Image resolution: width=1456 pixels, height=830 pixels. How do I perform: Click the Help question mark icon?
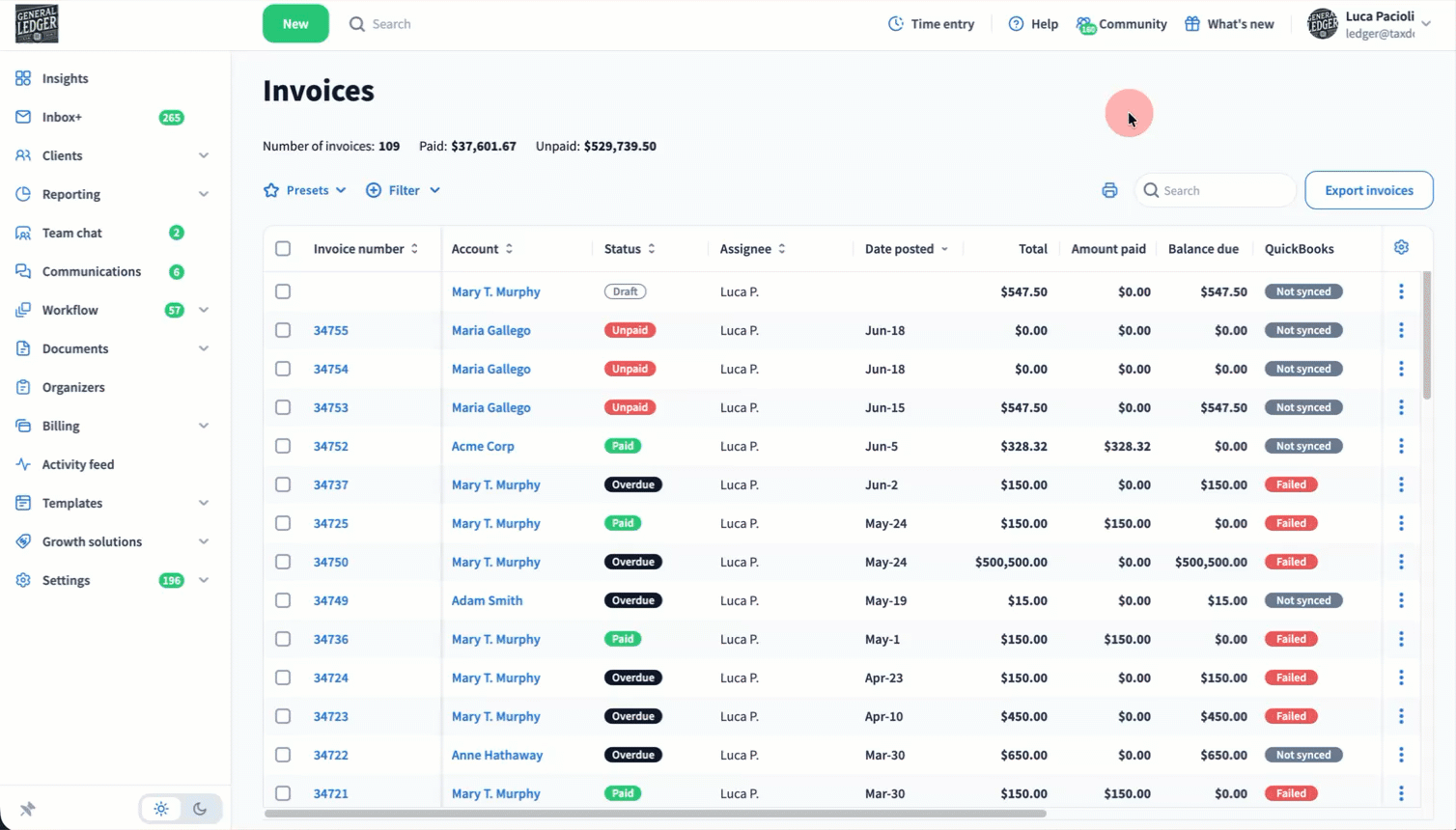tap(1016, 24)
